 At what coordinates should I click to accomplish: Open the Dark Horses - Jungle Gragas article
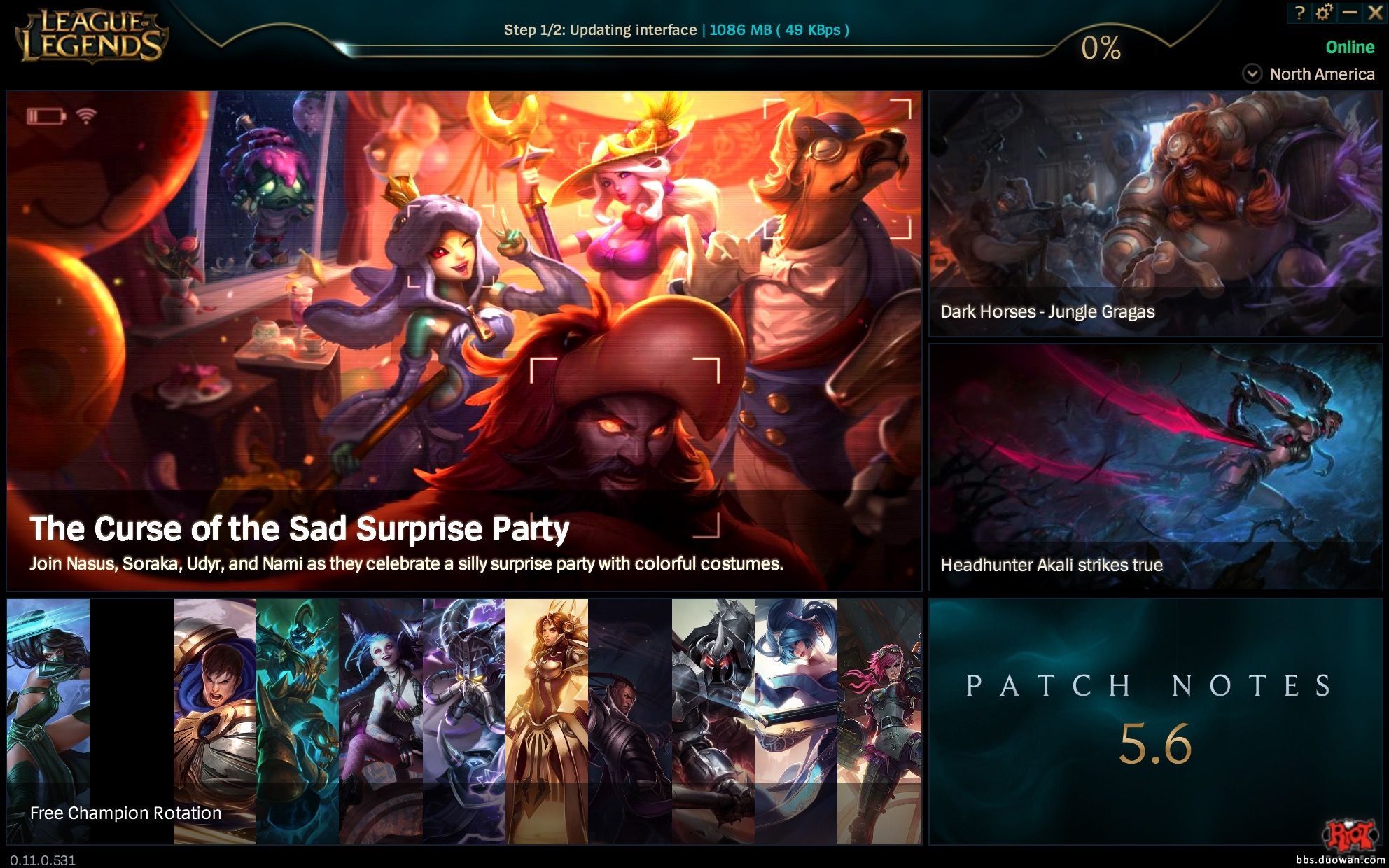[1156, 213]
